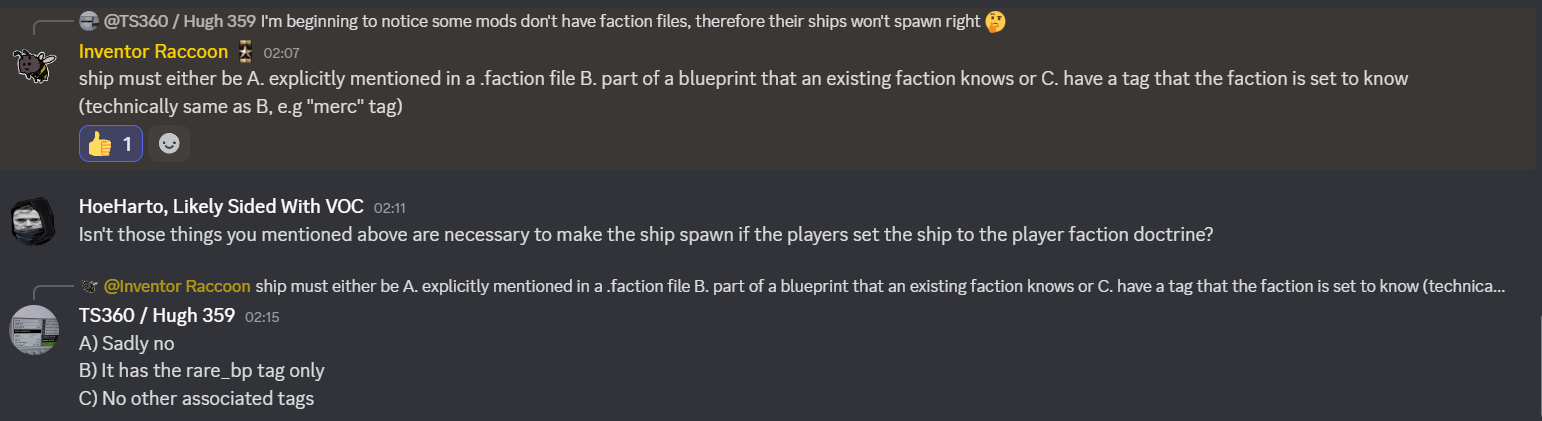Click the HoeHarto, Likely Sided With VOC username
Image resolution: width=1542 pixels, height=421 pixels.
click(220, 207)
